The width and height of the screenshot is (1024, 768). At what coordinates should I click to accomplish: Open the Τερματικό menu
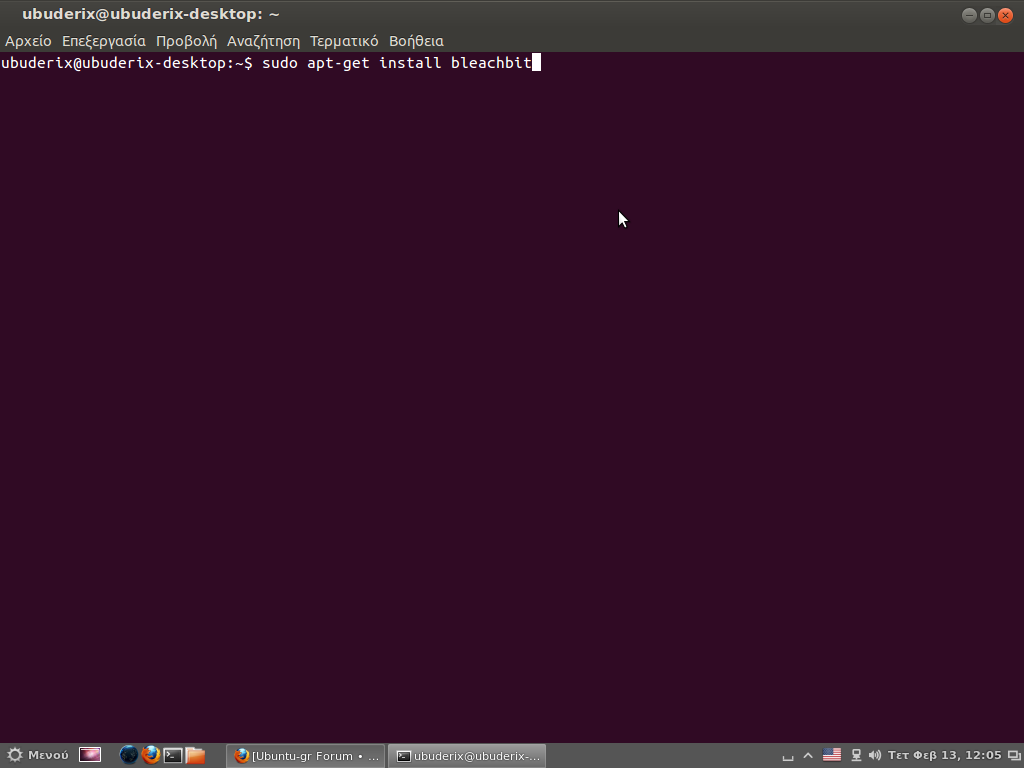(x=344, y=41)
